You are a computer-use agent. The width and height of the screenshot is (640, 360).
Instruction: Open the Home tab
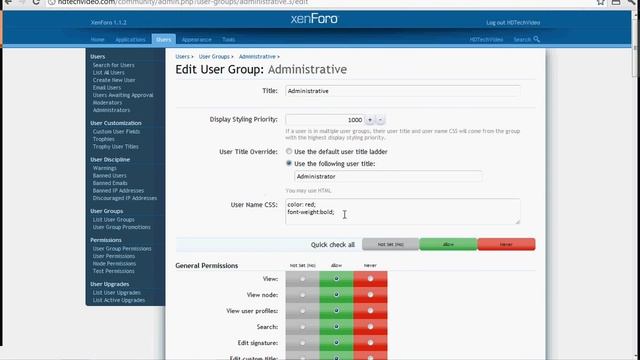tap(98, 40)
